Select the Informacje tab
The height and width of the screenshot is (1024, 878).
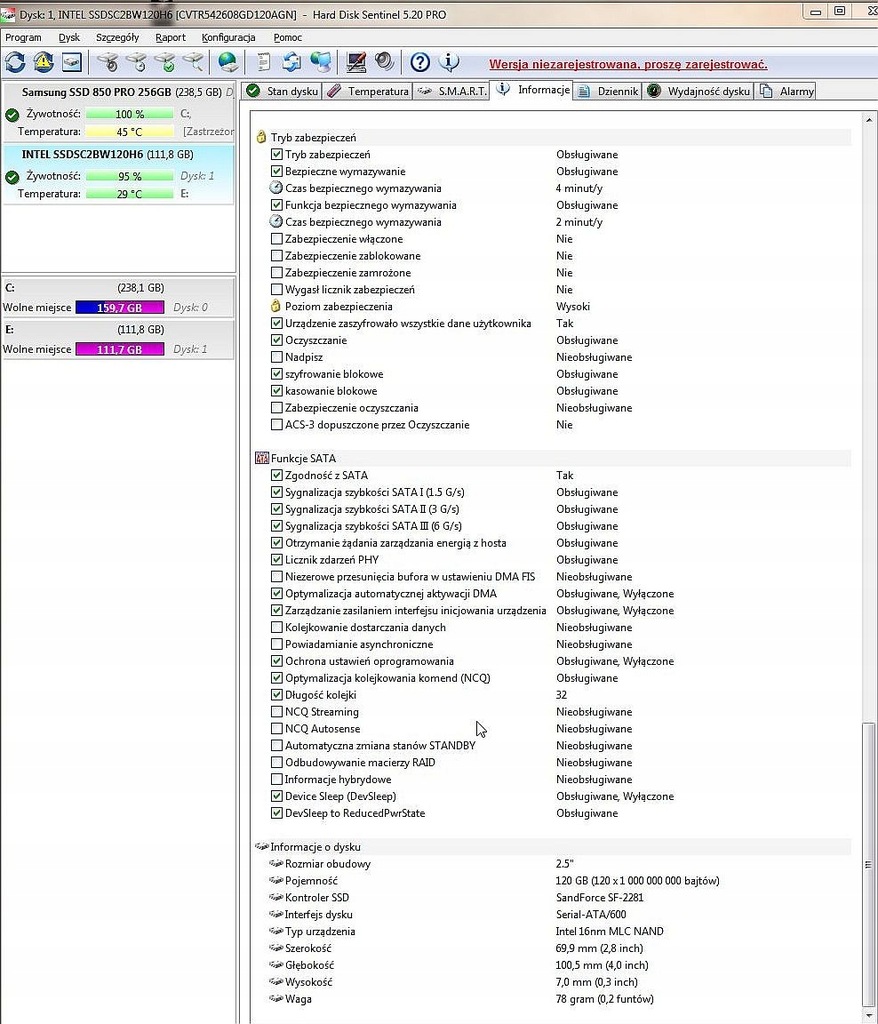(532, 90)
